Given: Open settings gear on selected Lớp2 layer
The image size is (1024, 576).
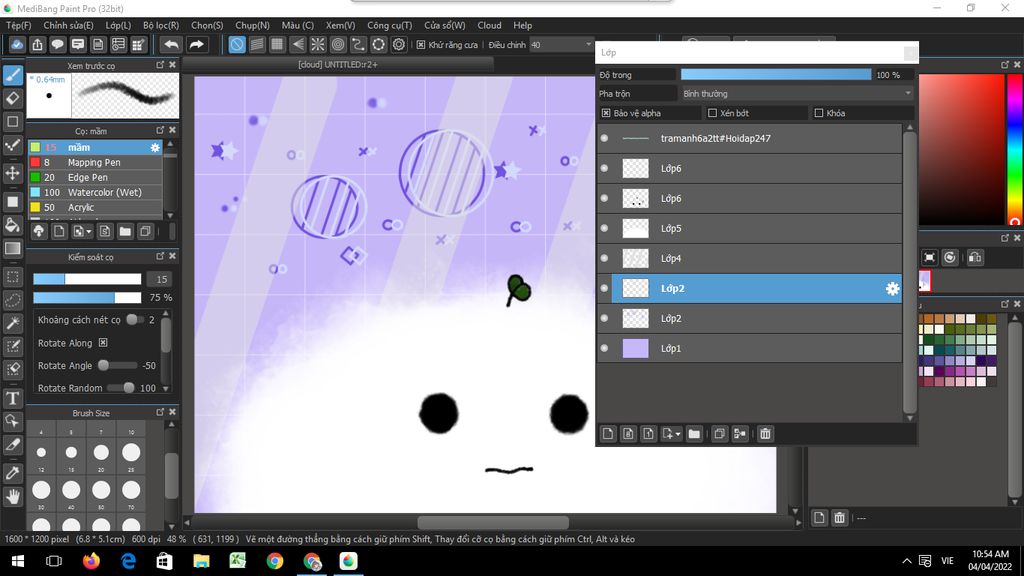Looking at the screenshot, I should 892,289.
